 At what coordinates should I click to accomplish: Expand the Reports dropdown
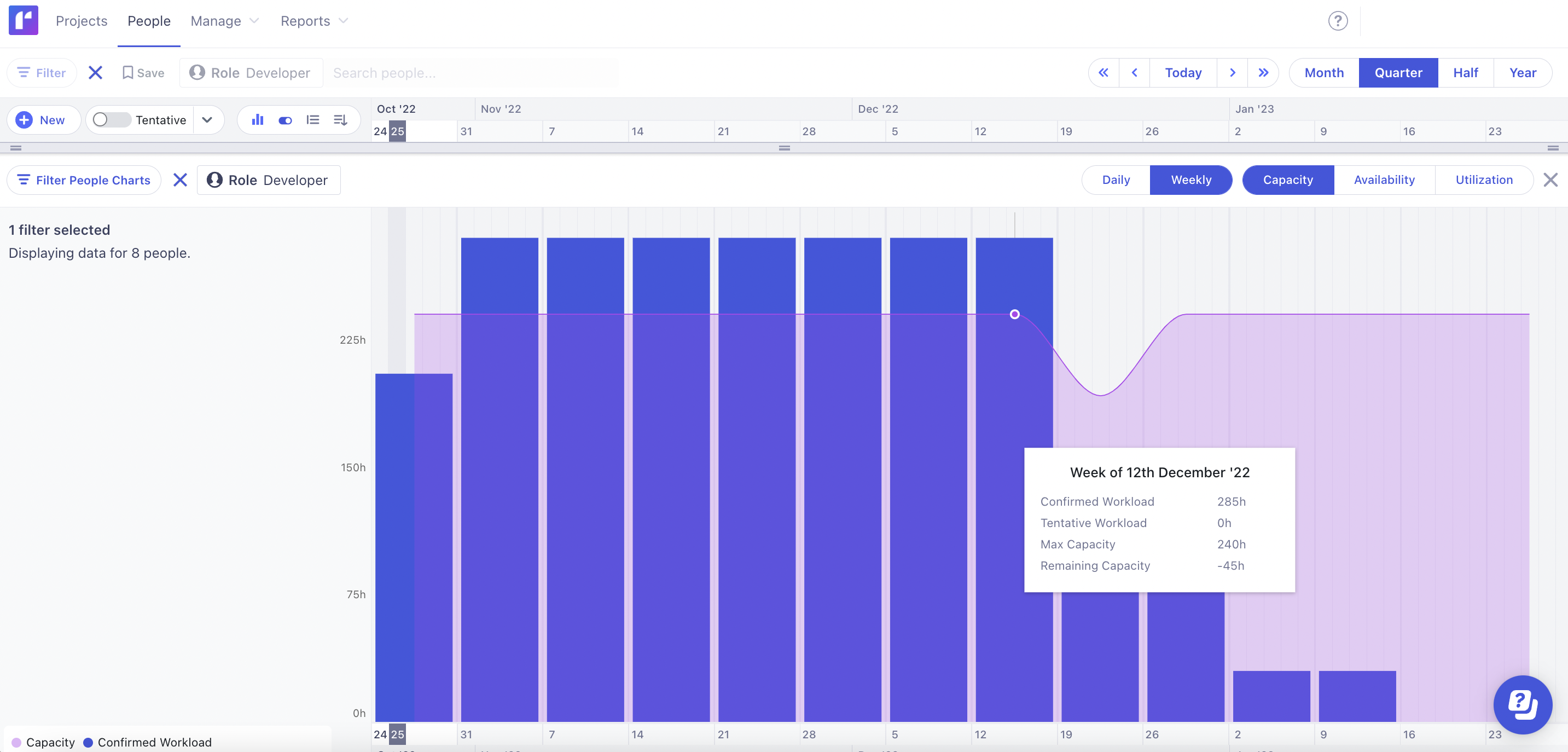(x=313, y=21)
